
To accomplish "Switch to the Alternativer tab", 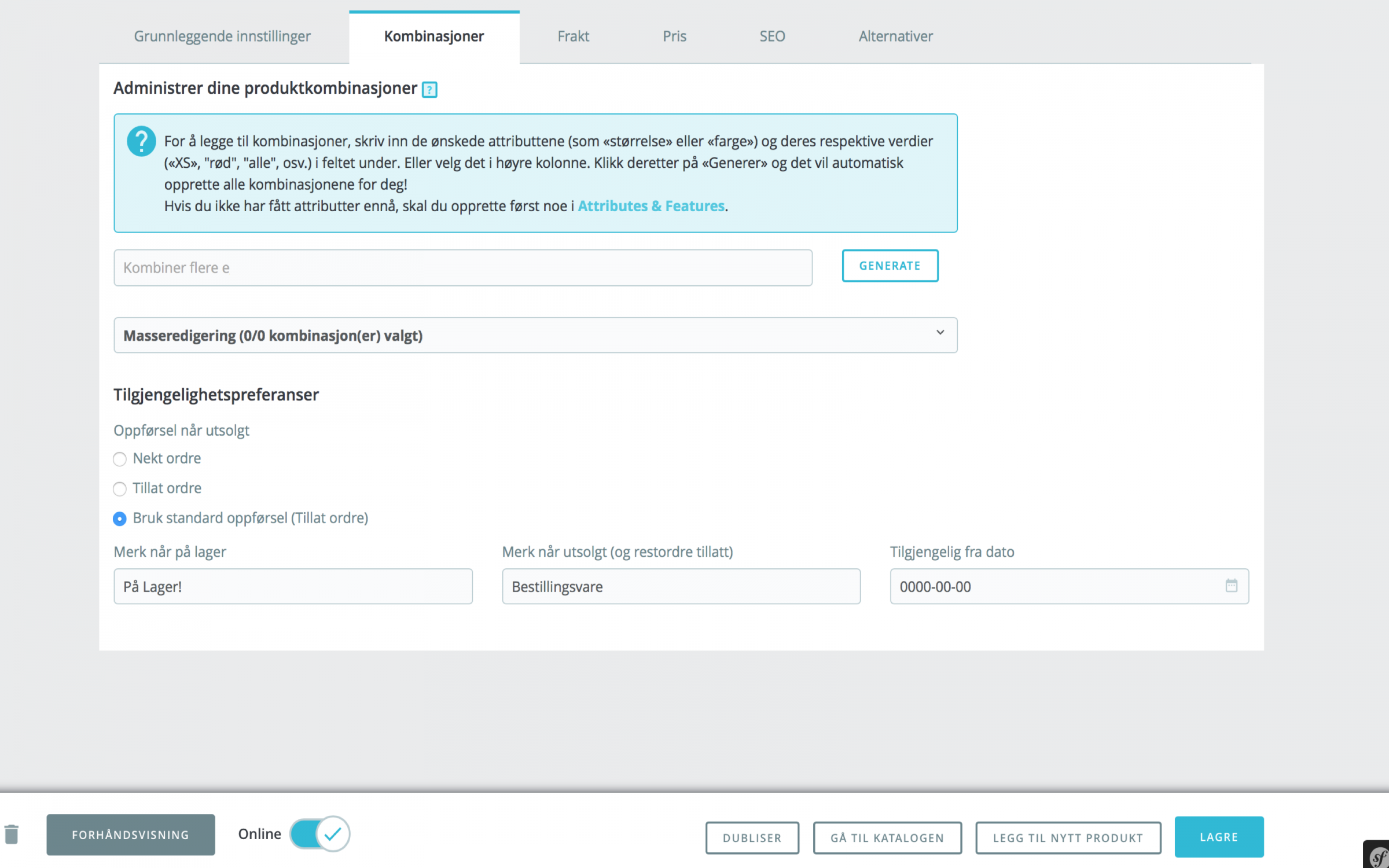I will pyautogui.click(x=895, y=36).
